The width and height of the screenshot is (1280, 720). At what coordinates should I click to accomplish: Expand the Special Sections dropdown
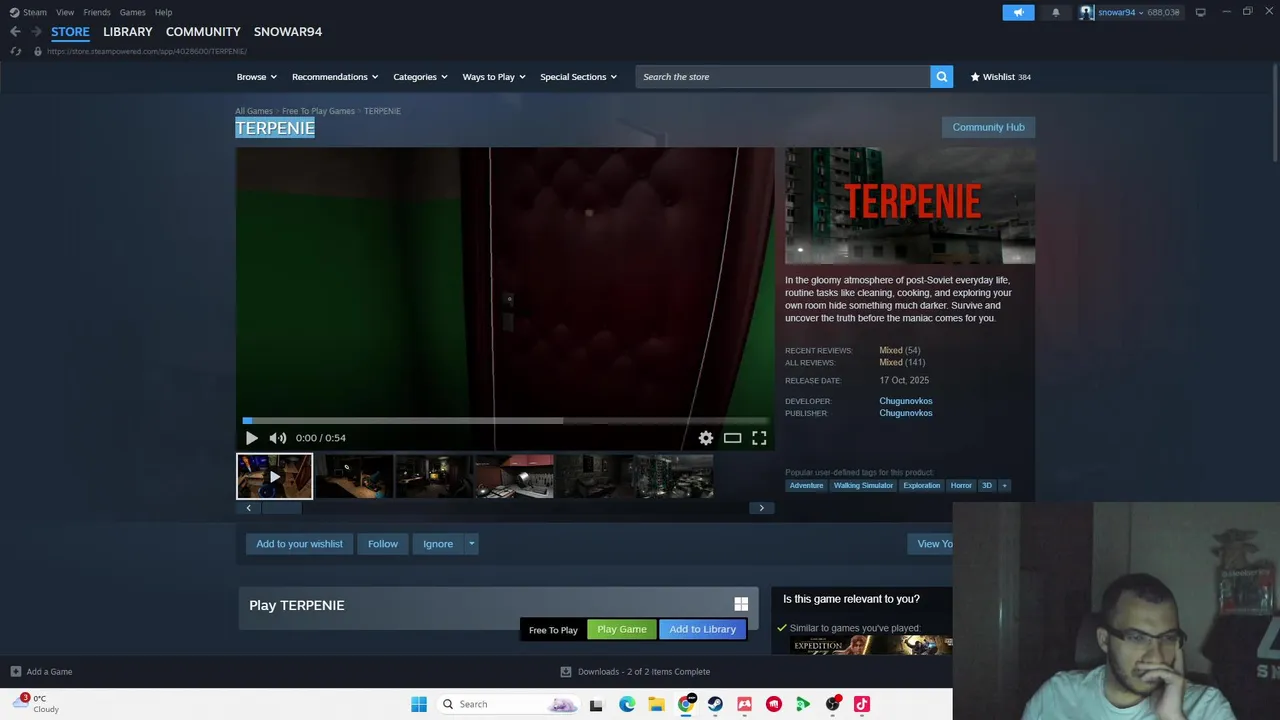point(578,77)
